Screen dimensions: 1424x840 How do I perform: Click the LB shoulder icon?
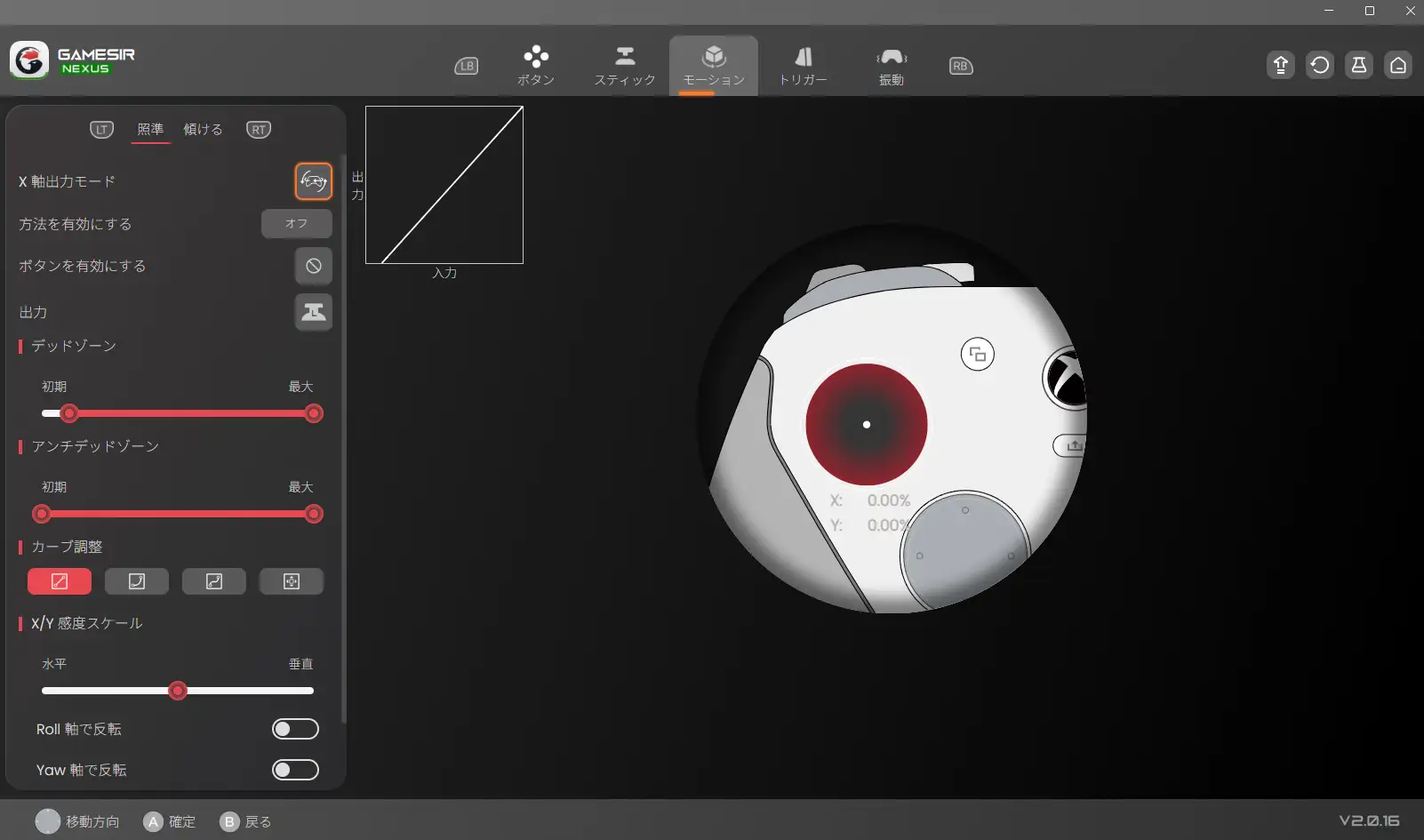(467, 66)
